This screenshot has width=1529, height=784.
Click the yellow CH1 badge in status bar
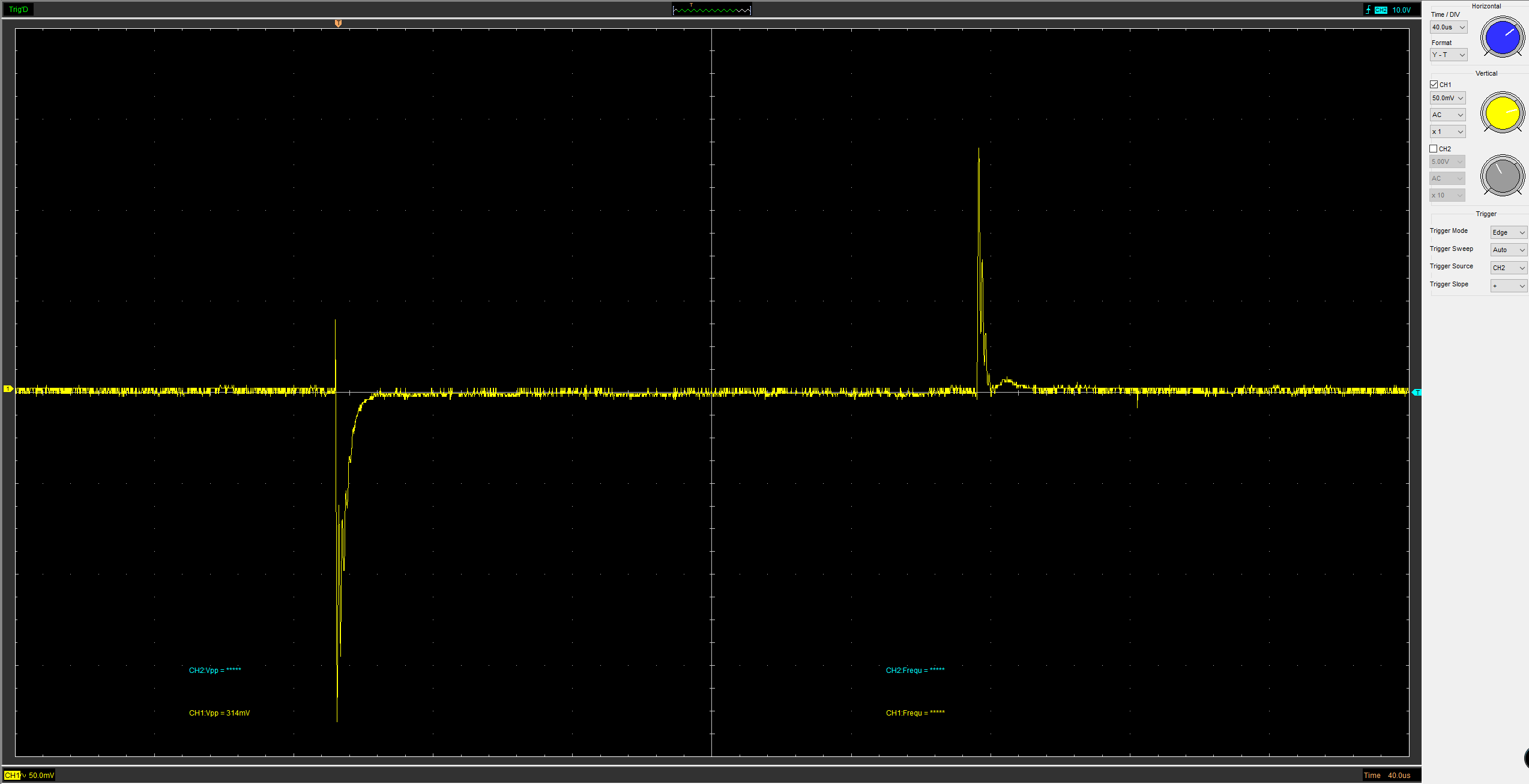12,775
